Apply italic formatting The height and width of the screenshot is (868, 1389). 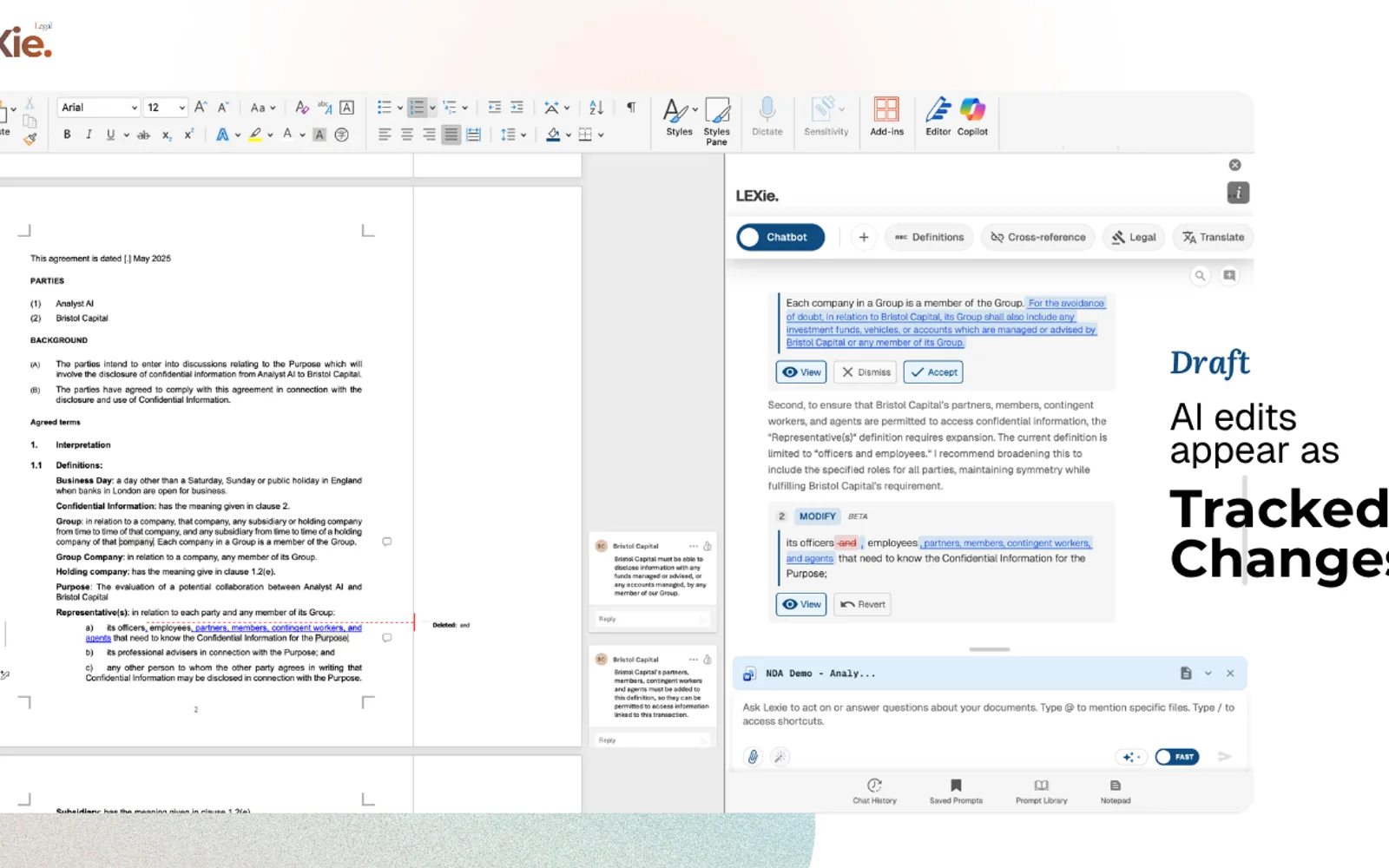(89, 135)
